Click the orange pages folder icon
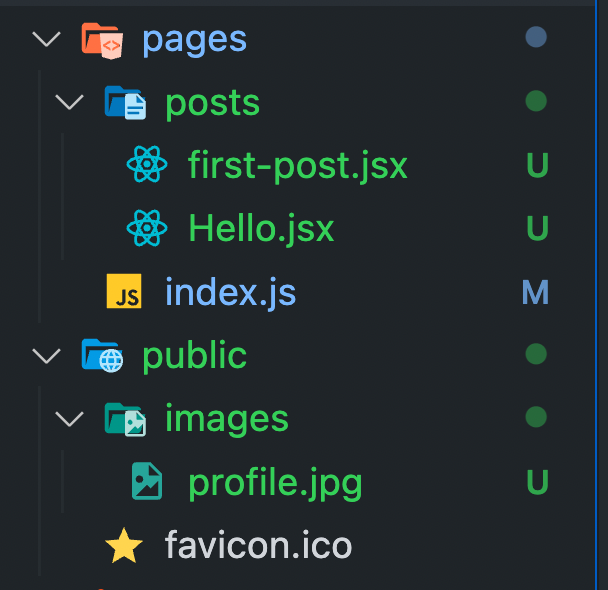 click(x=102, y=40)
